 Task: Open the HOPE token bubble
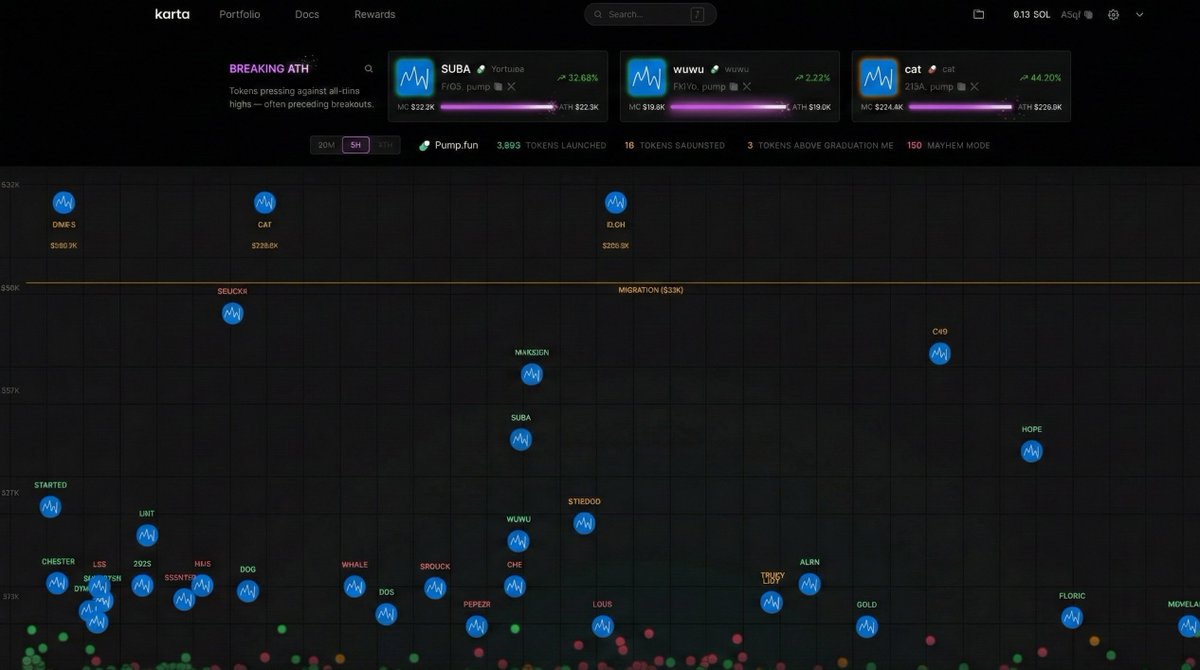tap(1032, 451)
